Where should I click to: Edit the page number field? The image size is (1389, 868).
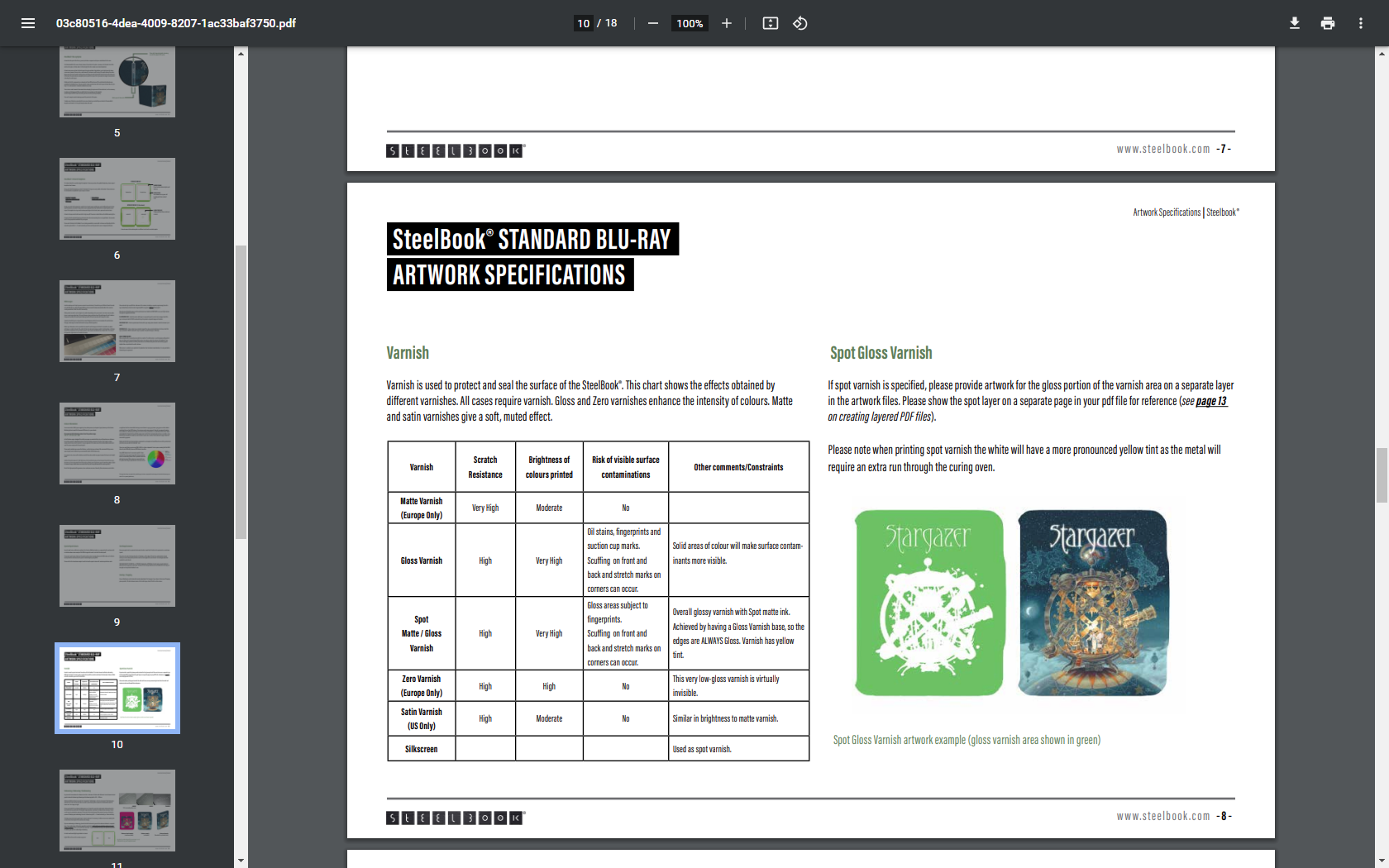pyautogui.click(x=584, y=23)
